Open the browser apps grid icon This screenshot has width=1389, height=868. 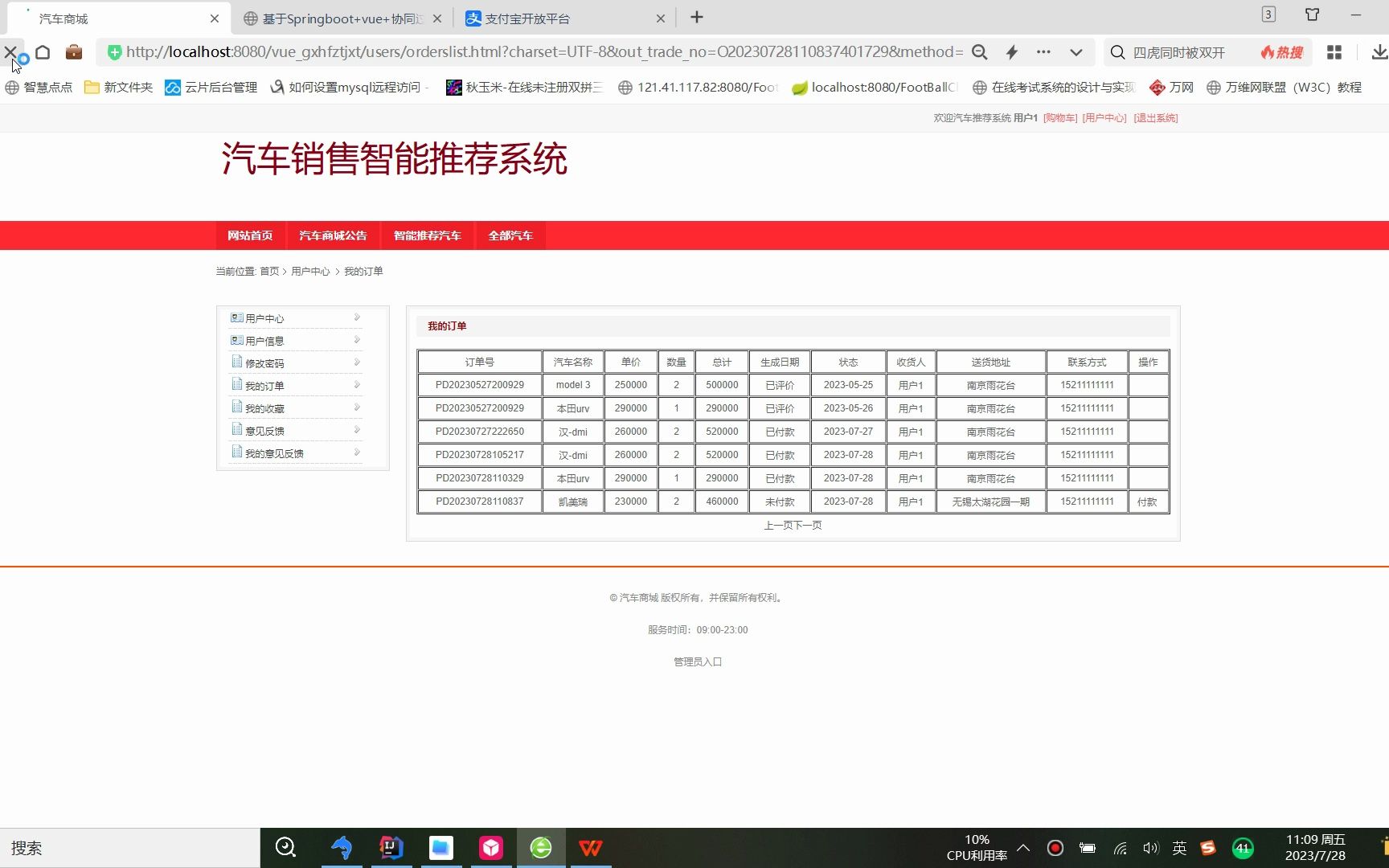tap(1334, 52)
